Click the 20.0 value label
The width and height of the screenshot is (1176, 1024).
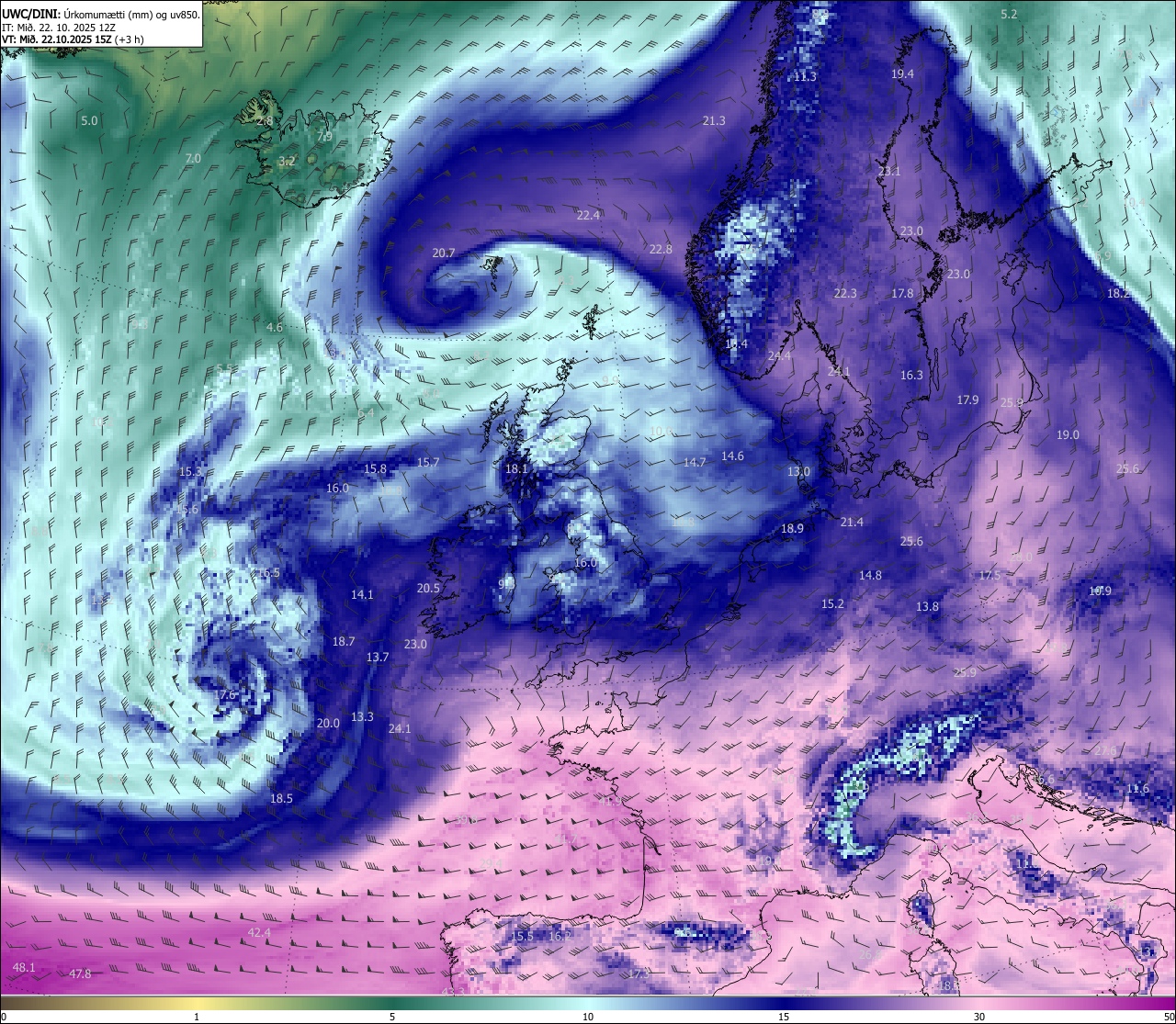click(328, 723)
